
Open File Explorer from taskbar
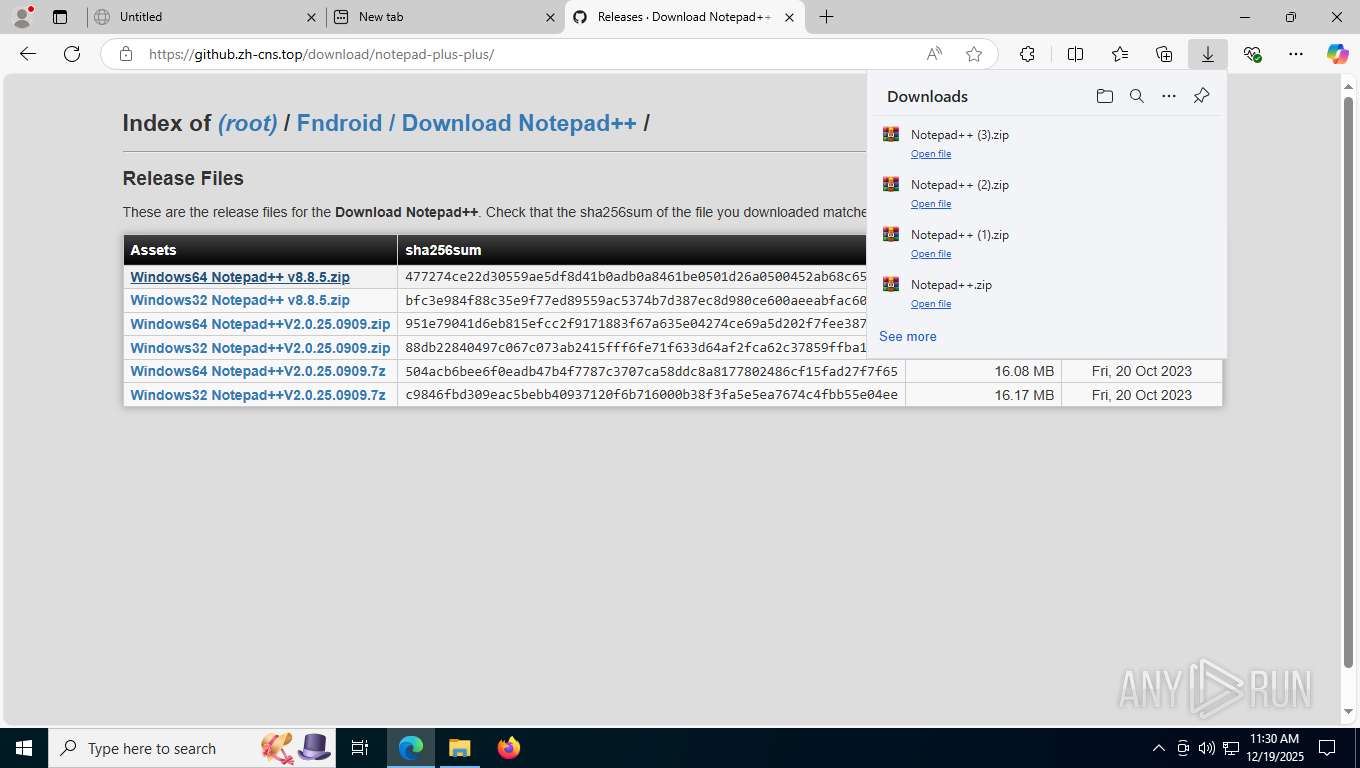coord(459,748)
